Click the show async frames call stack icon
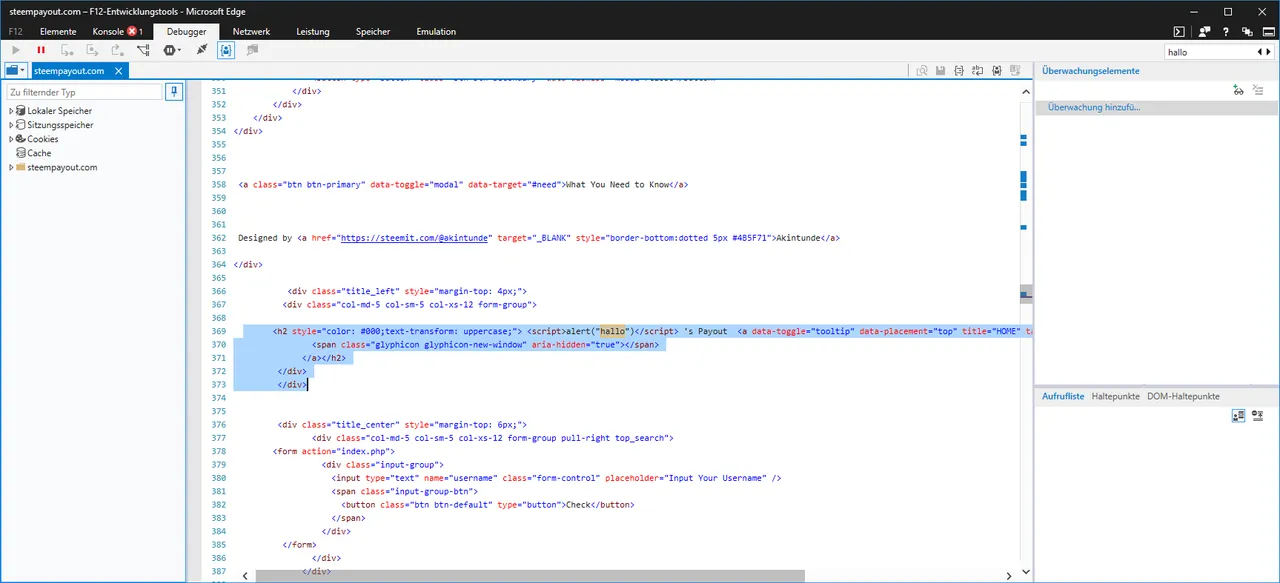Image resolution: width=1280 pixels, height=583 pixels. coord(1257,415)
